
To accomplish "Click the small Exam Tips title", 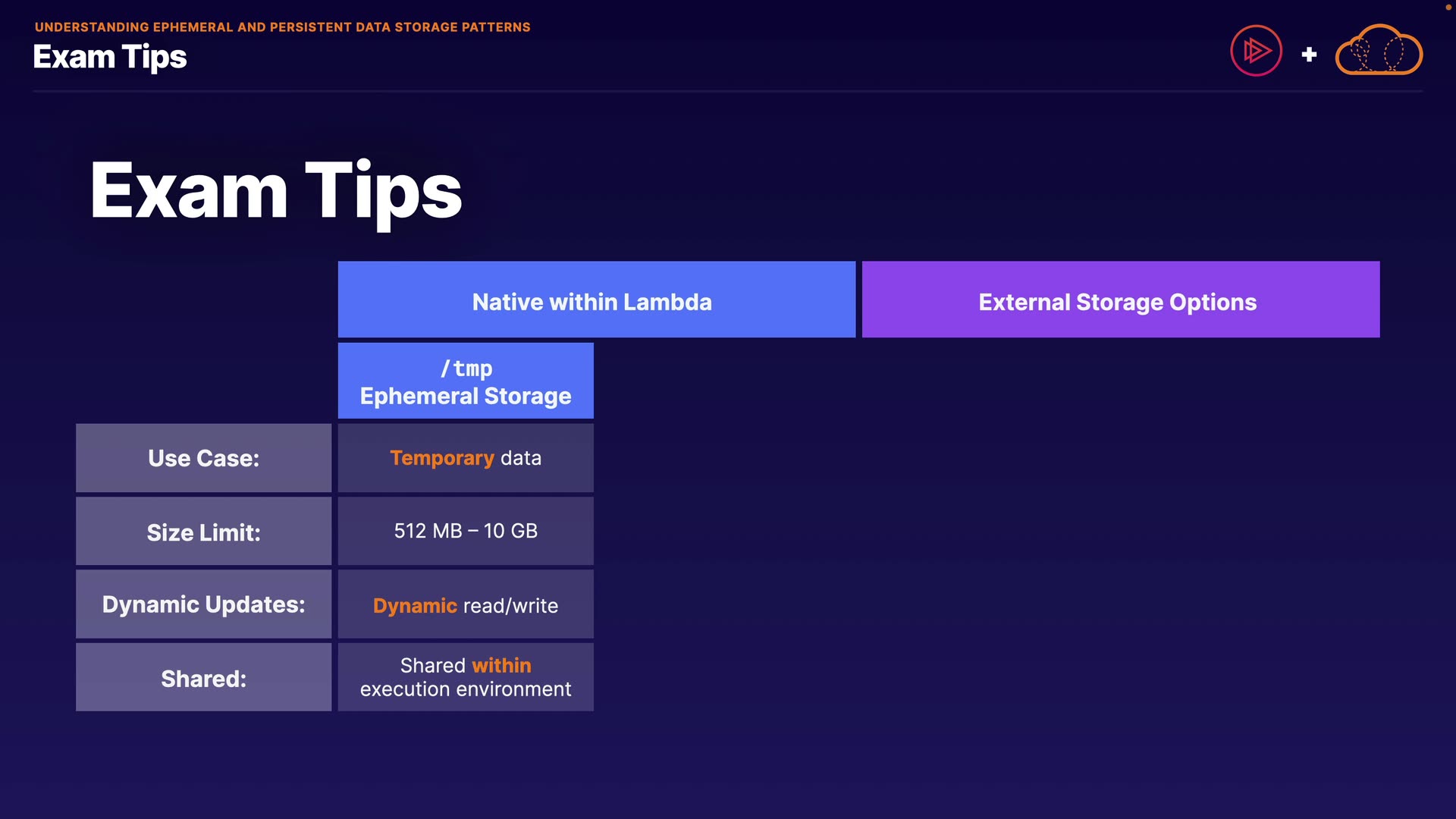I will click(110, 57).
